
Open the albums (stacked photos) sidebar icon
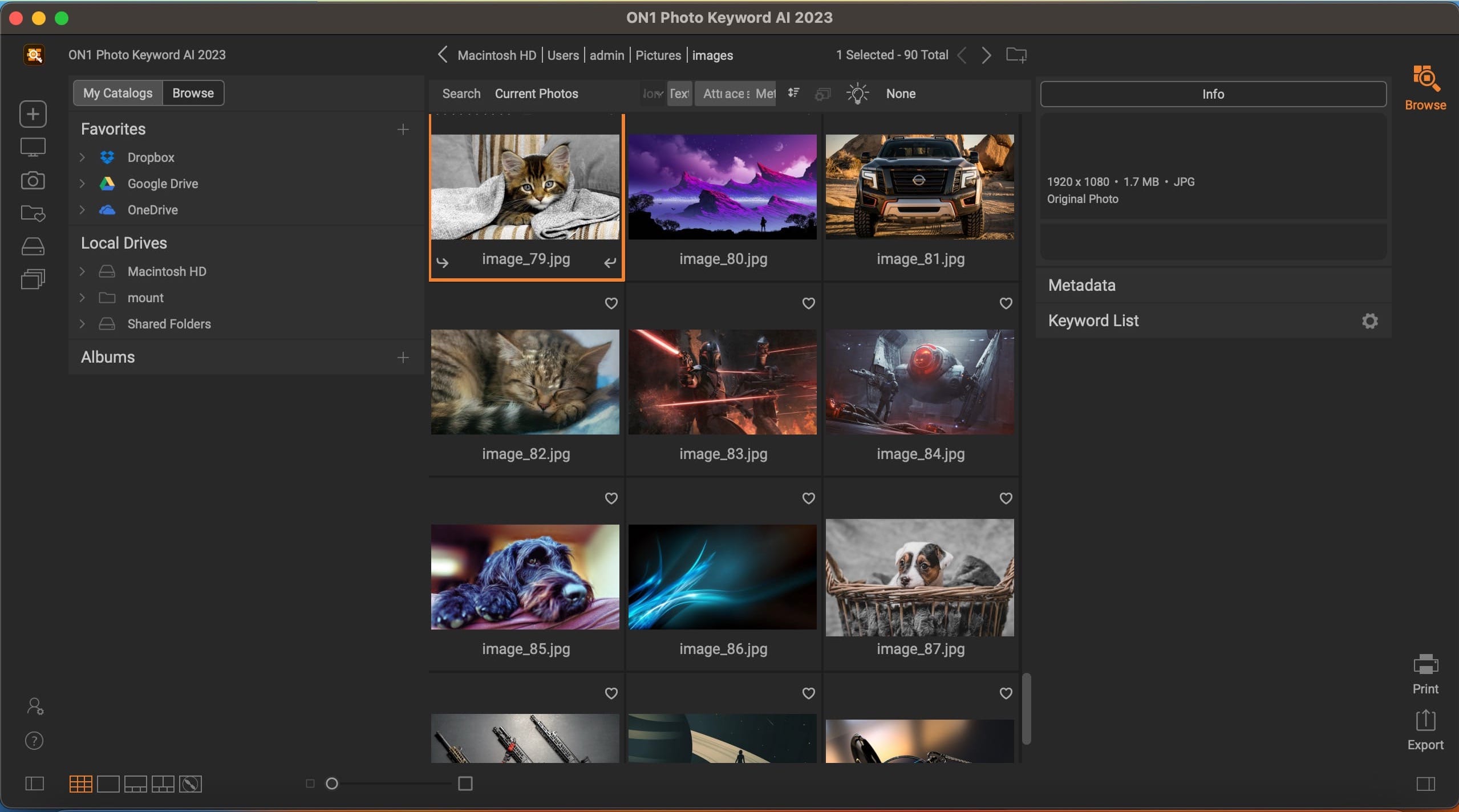pyautogui.click(x=33, y=279)
